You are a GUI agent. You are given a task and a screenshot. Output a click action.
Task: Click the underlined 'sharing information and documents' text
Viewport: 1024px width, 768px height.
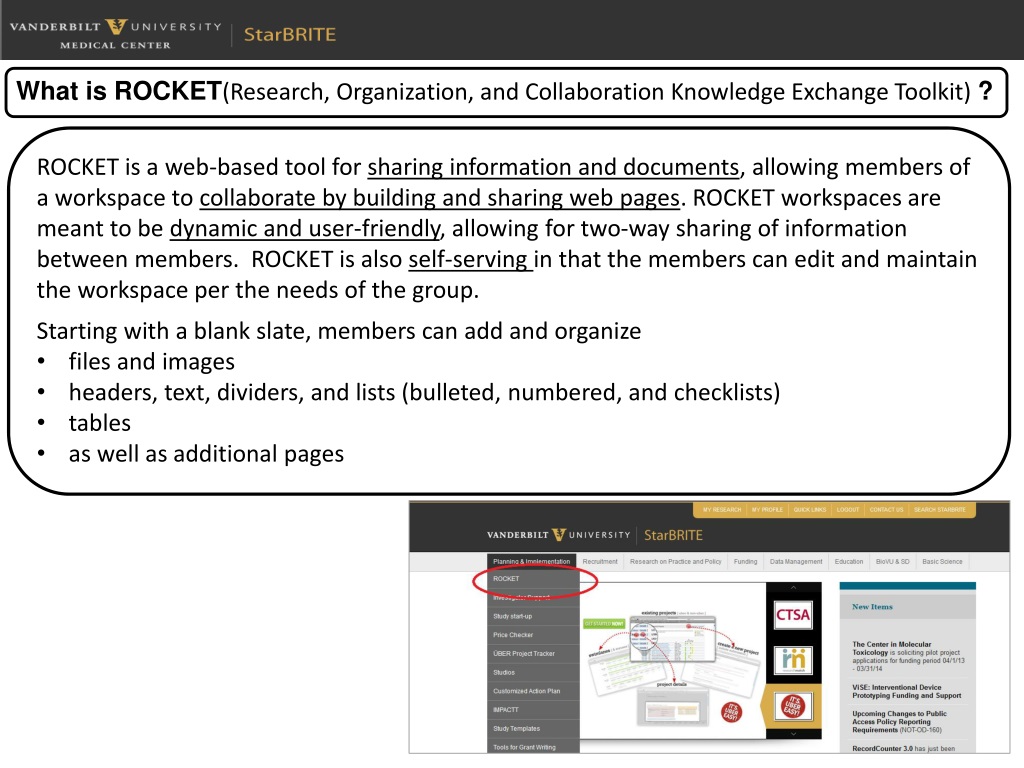pyautogui.click(x=553, y=167)
